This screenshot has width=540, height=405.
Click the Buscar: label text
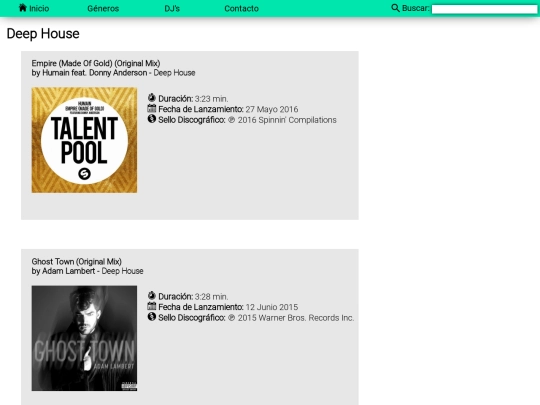(416, 8)
